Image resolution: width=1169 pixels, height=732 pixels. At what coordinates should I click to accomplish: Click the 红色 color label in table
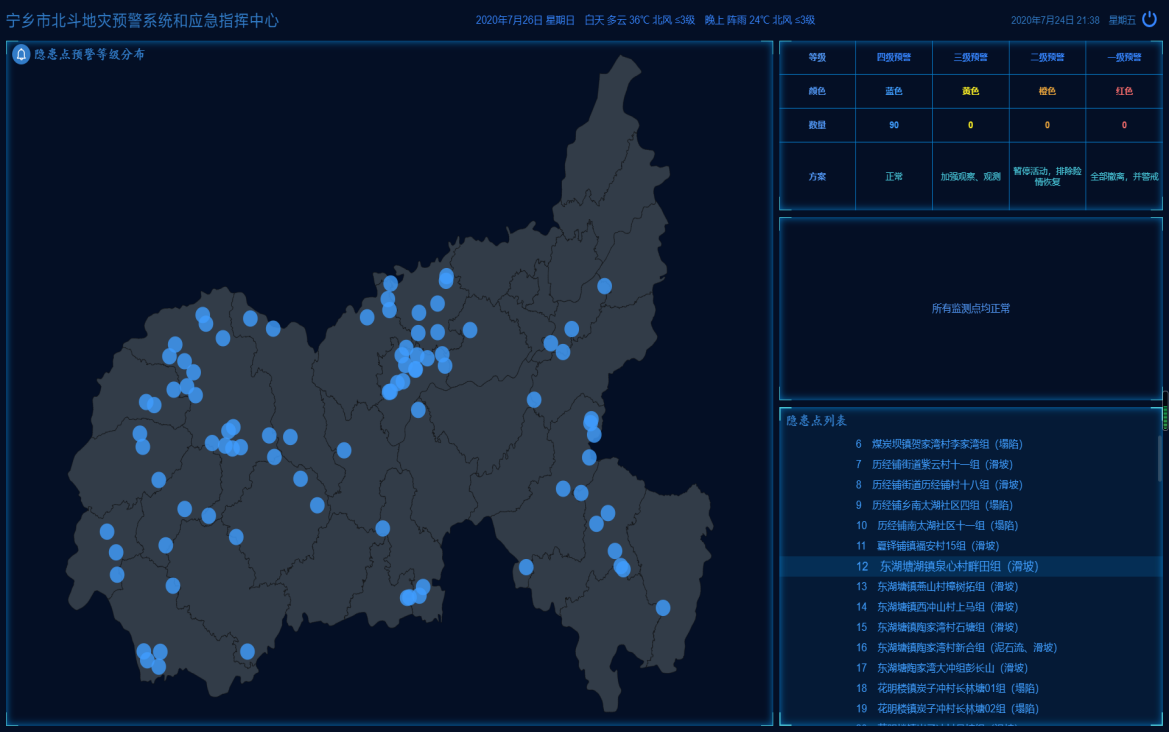(x=1124, y=91)
